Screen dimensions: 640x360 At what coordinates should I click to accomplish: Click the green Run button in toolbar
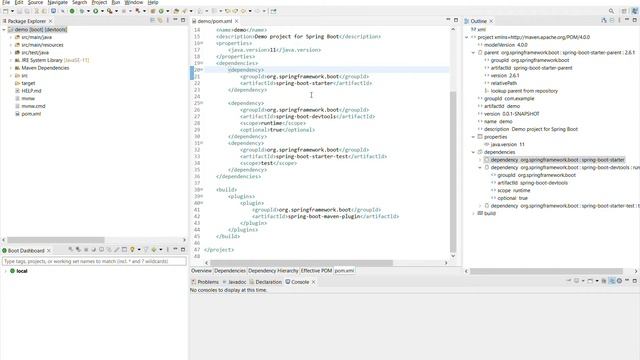pos(96,11)
